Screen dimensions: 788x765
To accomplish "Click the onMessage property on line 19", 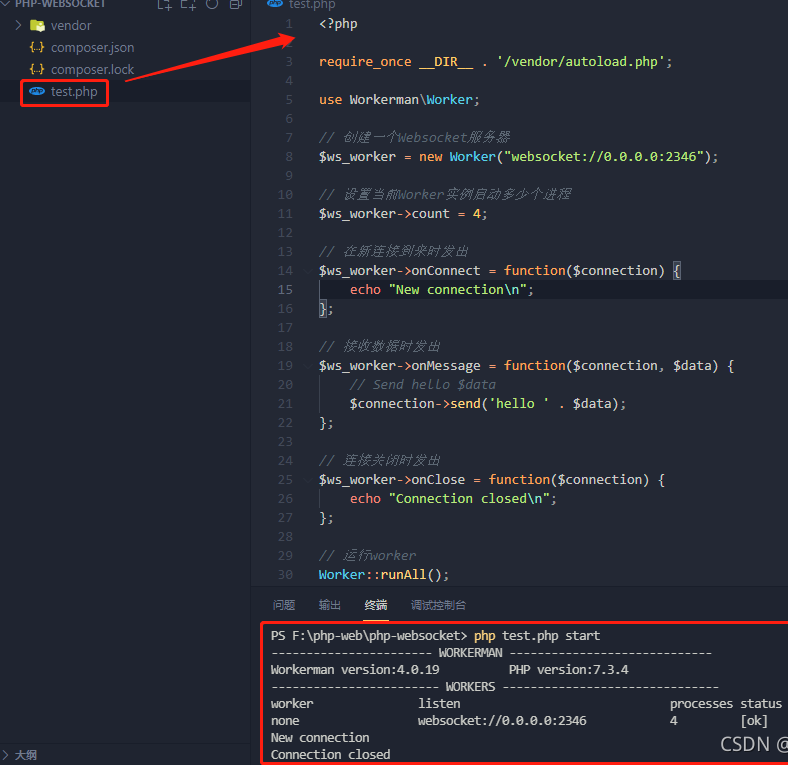I will pos(446,366).
